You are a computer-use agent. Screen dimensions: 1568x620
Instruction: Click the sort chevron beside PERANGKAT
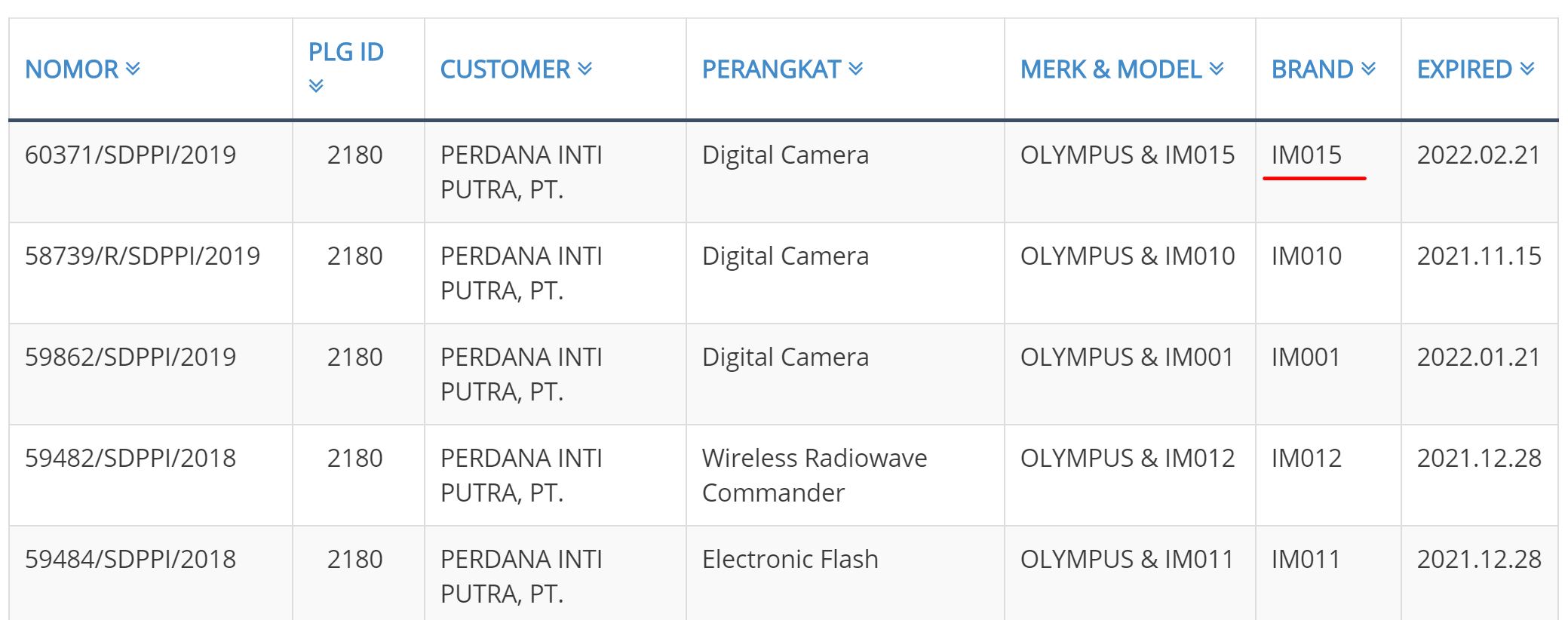(x=856, y=69)
